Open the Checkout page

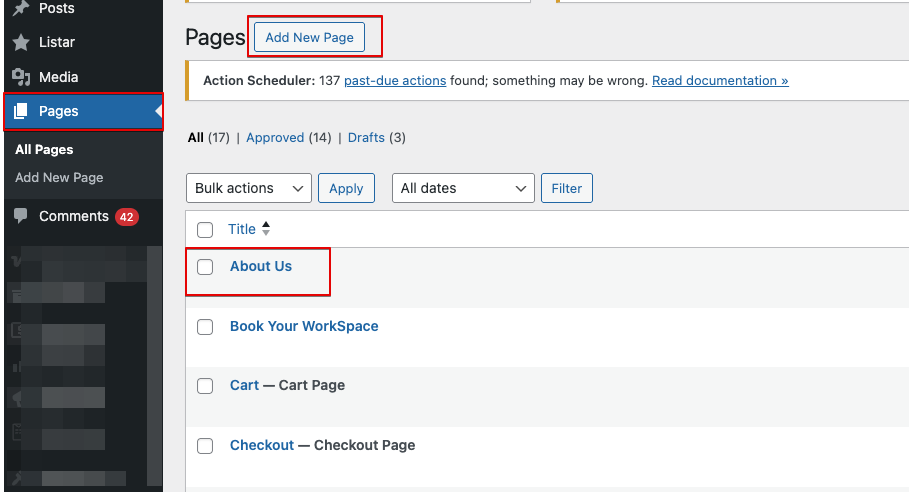[x=262, y=445]
